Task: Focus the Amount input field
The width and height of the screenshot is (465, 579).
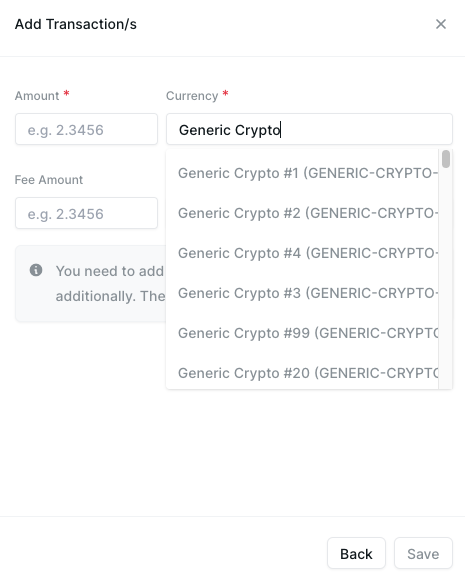Action: point(86,129)
